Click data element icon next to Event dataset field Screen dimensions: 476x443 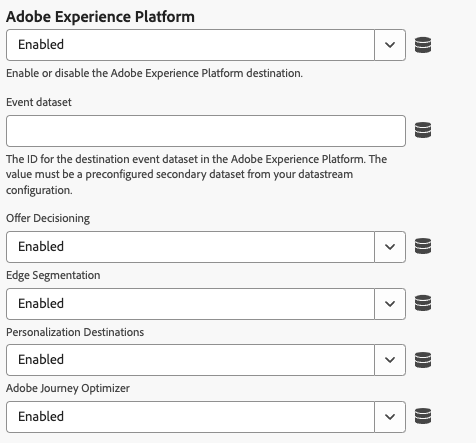click(423, 130)
